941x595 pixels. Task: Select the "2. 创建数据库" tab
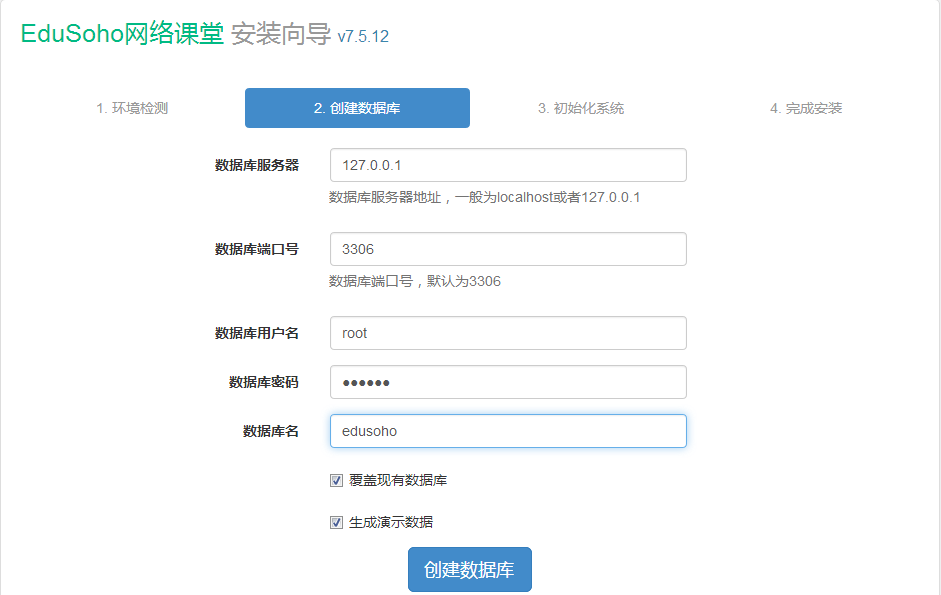pyautogui.click(x=357, y=107)
